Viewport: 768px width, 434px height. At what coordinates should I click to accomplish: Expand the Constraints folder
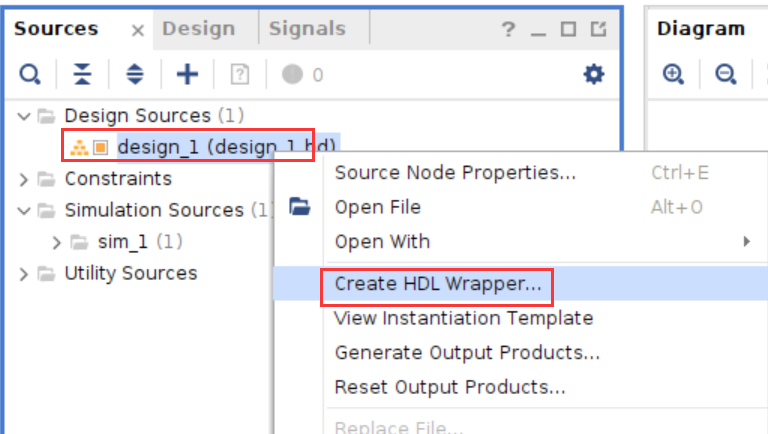click(24, 179)
